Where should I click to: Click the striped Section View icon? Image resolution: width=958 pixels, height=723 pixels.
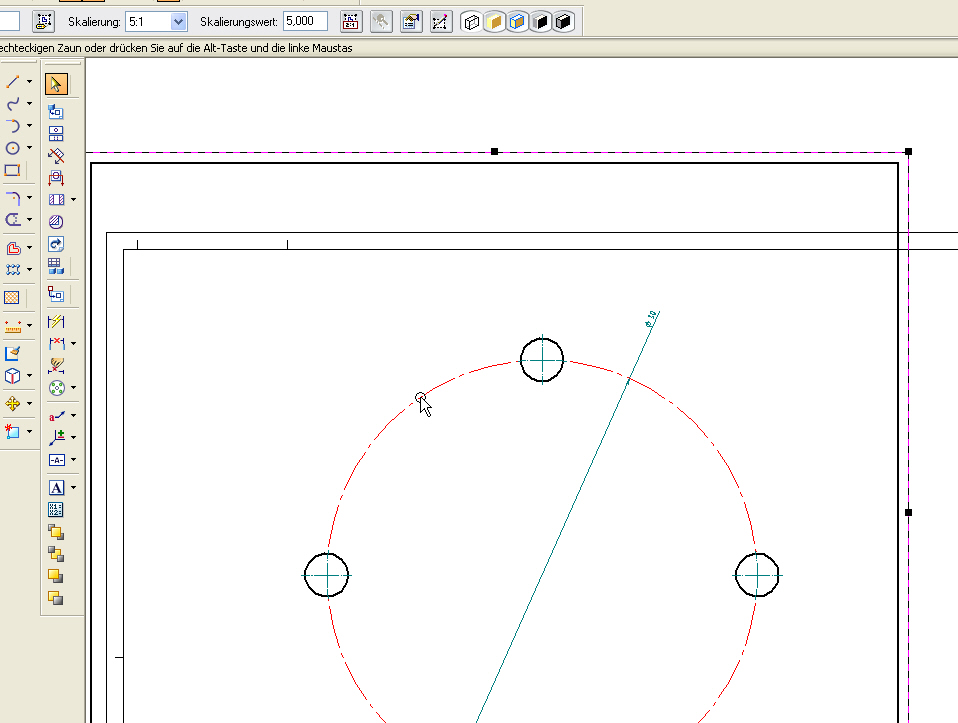(x=56, y=200)
